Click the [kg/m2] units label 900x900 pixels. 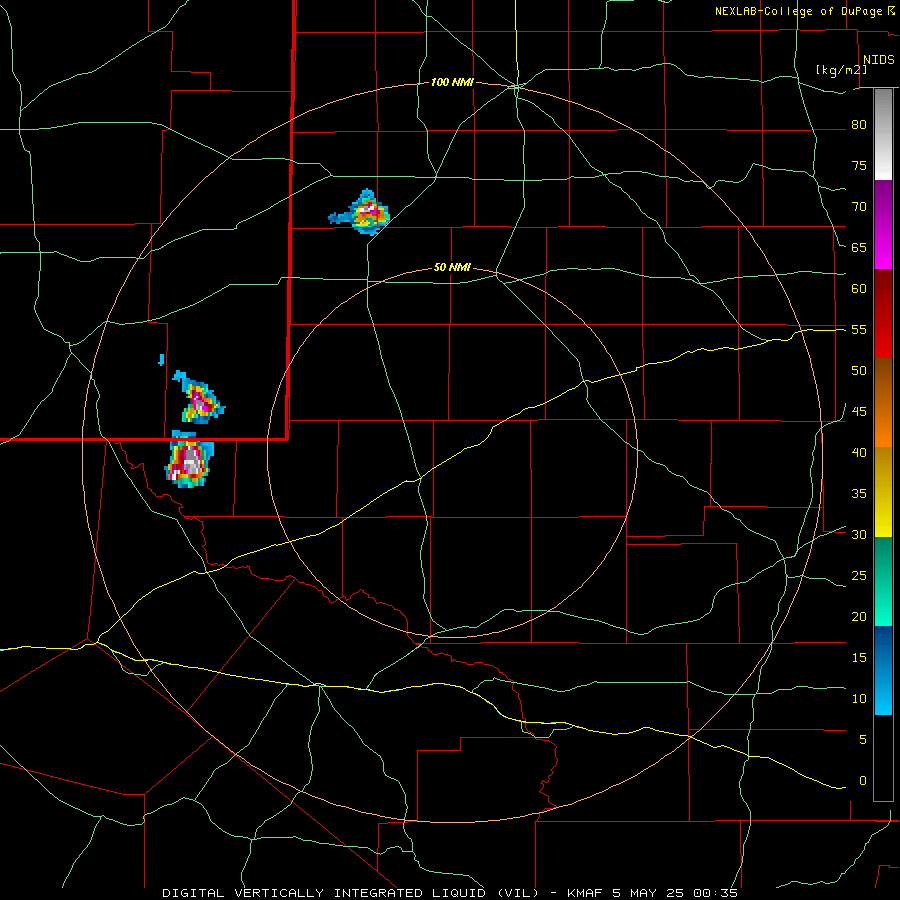[x=841, y=70]
